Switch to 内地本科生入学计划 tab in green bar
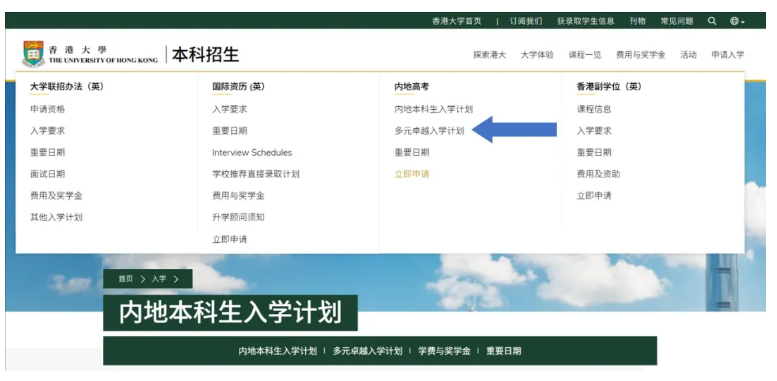 (278, 351)
